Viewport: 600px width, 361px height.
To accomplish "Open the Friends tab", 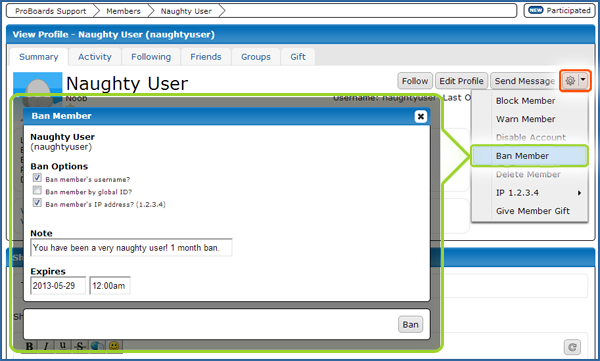I will click(206, 57).
